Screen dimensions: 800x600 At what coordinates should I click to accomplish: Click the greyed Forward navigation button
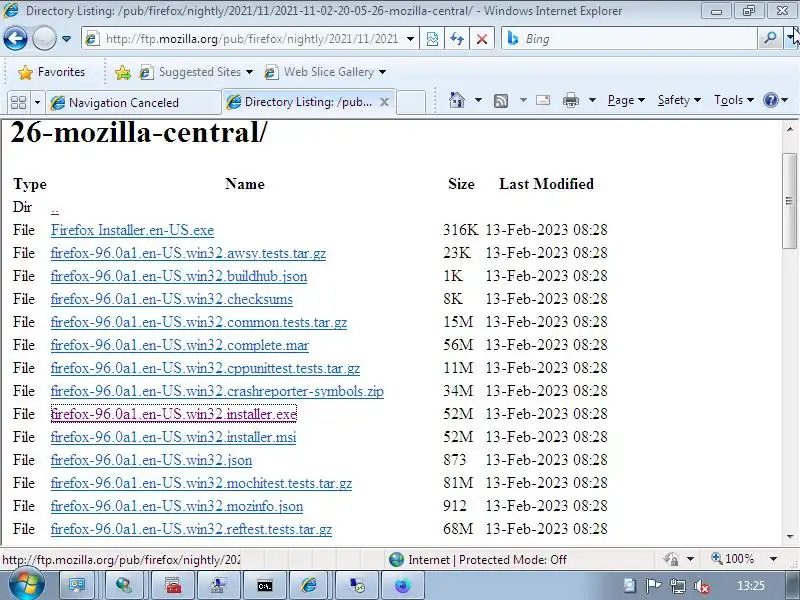(x=44, y=39)
